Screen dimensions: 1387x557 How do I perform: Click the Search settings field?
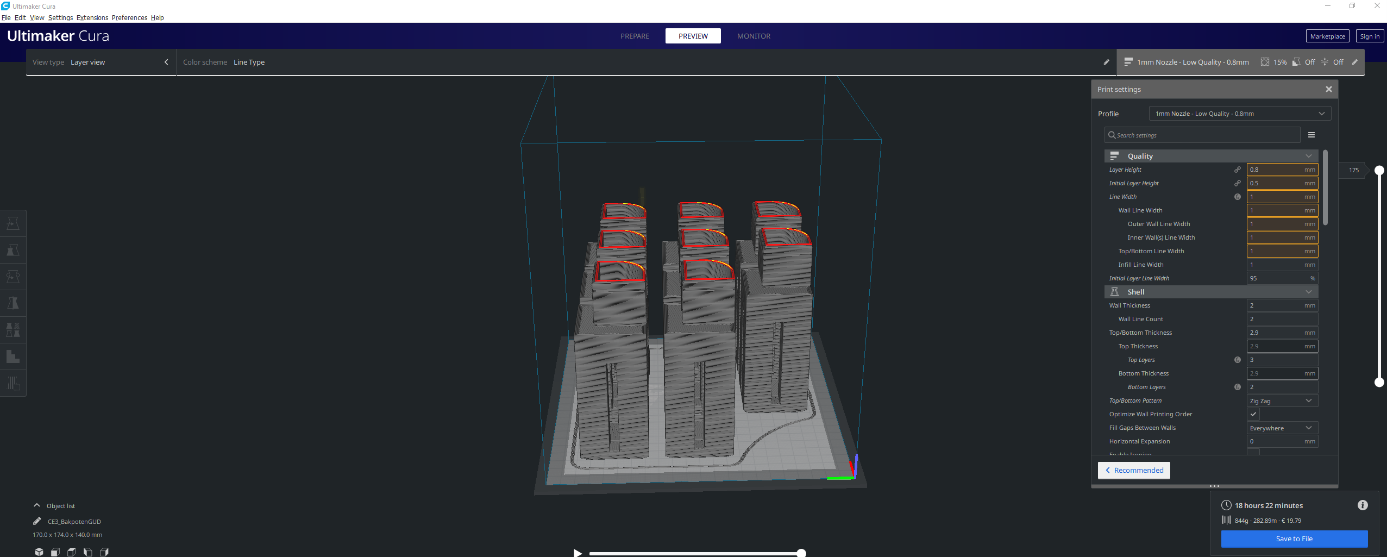pyautogui.click(x=1202, y=135)
